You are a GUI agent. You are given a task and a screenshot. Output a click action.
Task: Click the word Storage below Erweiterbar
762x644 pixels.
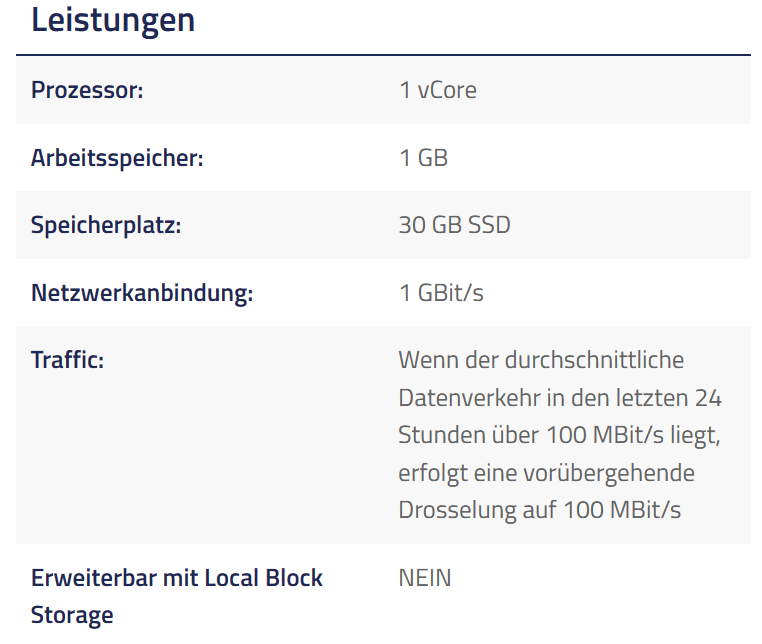click(72, 615)
